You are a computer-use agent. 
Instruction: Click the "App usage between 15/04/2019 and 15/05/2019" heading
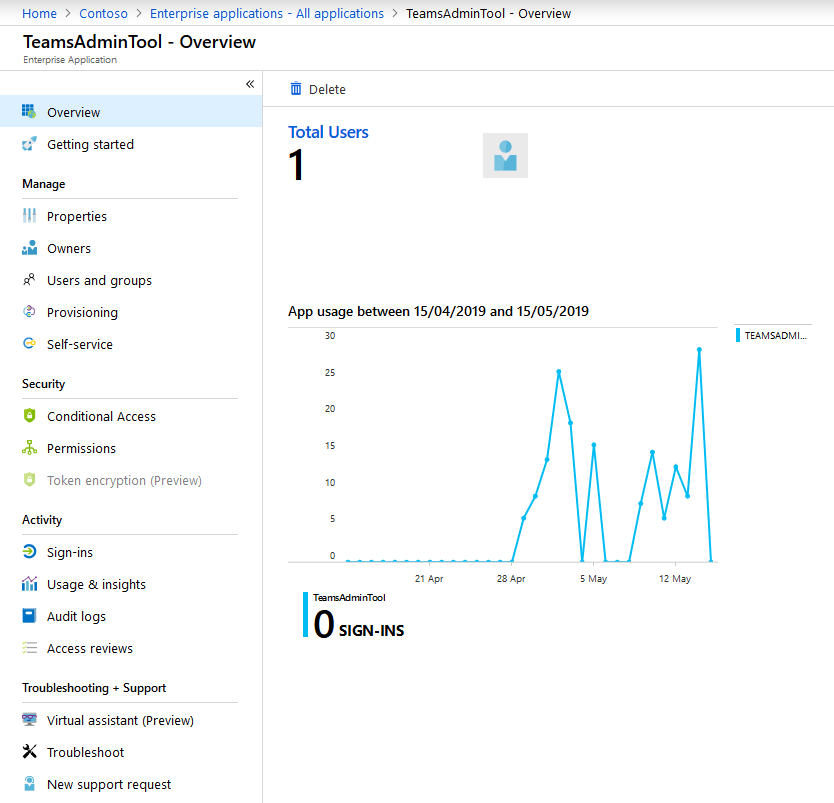438,311
